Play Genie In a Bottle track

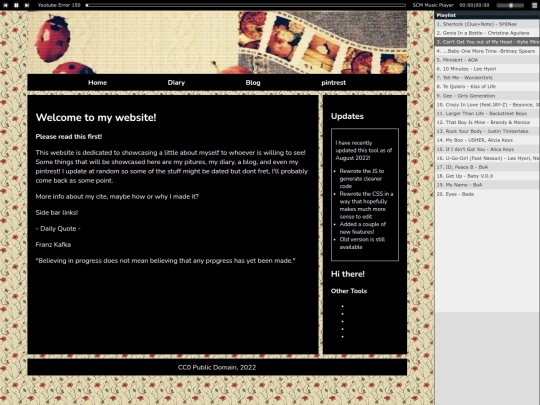click(487, 33)
